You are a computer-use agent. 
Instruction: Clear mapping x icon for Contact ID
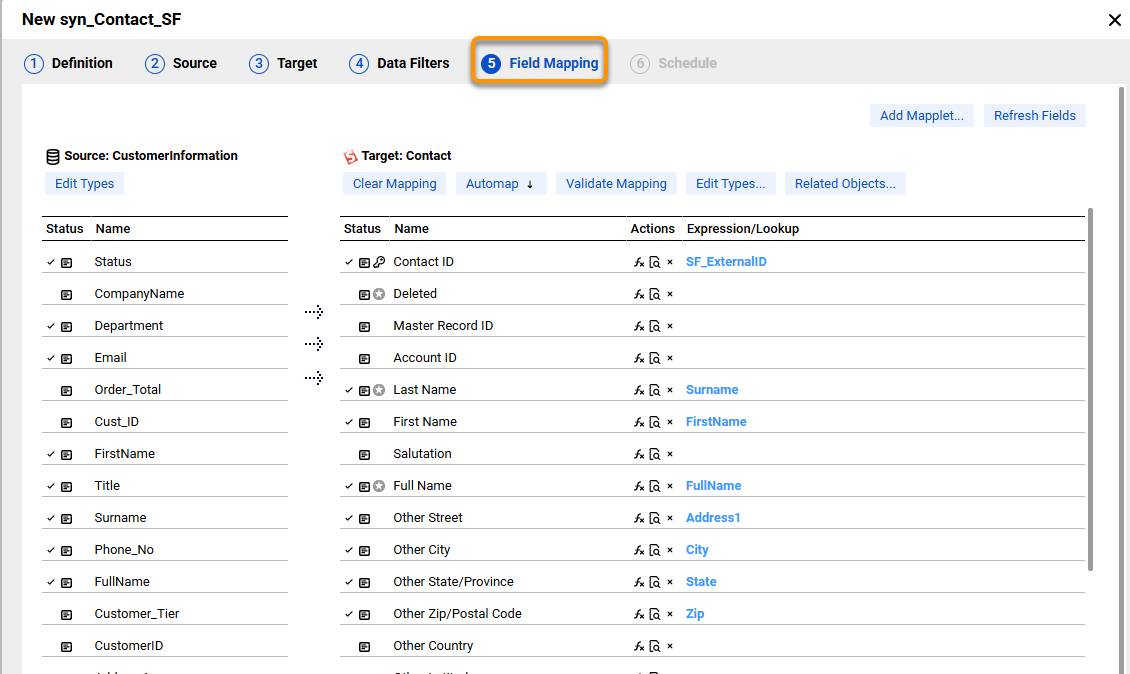(x=669, y=262)
